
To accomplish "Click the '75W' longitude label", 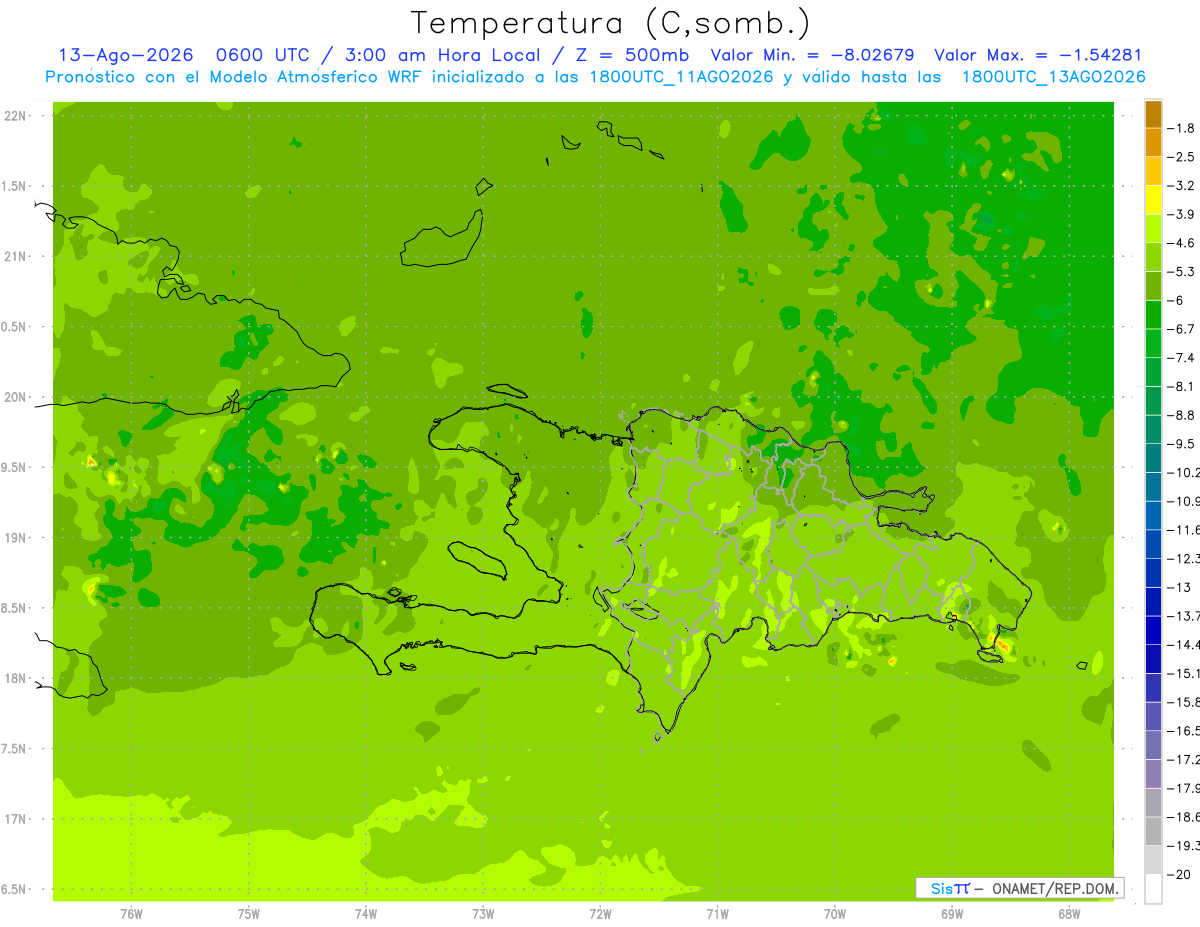I will pos(249,913).
